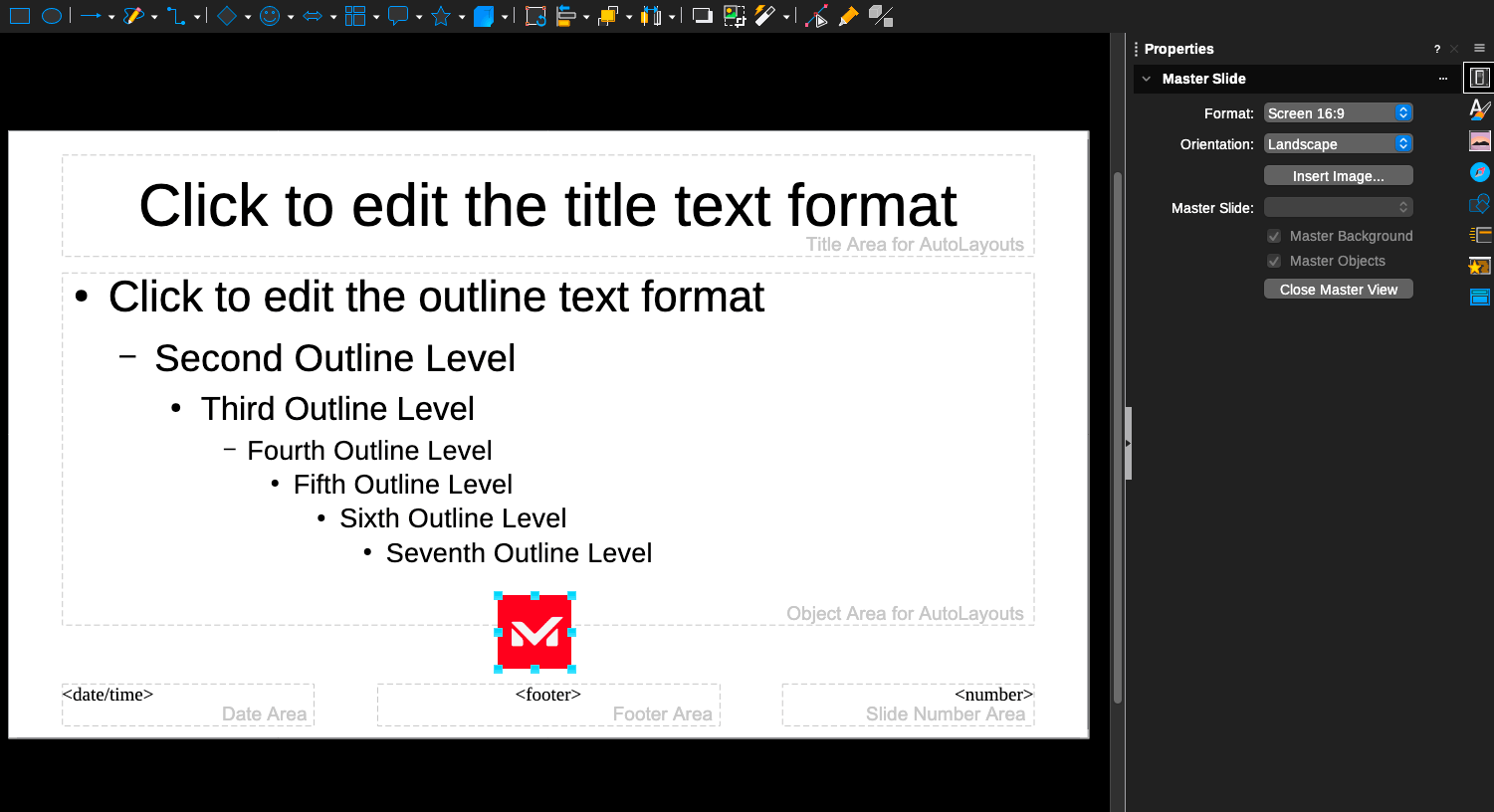Click the vertical scrollbar of slide view
This screenshot has width=1494, height=812.
click(1118, 438)
